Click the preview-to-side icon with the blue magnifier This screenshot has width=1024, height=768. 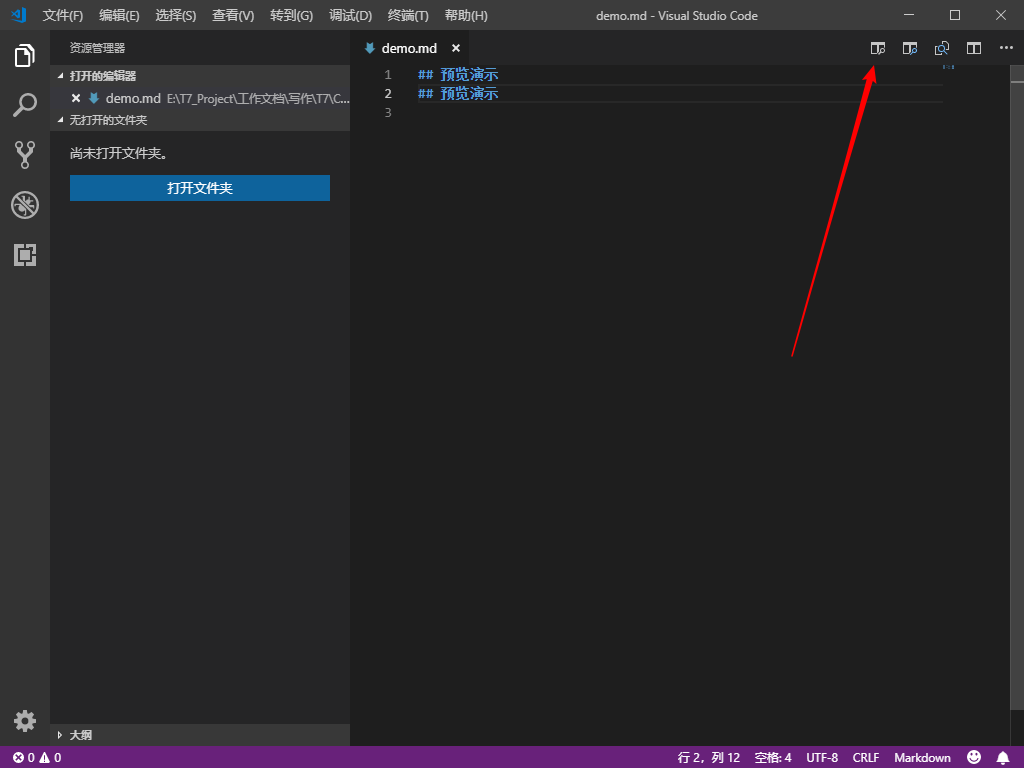click(910, 48)
